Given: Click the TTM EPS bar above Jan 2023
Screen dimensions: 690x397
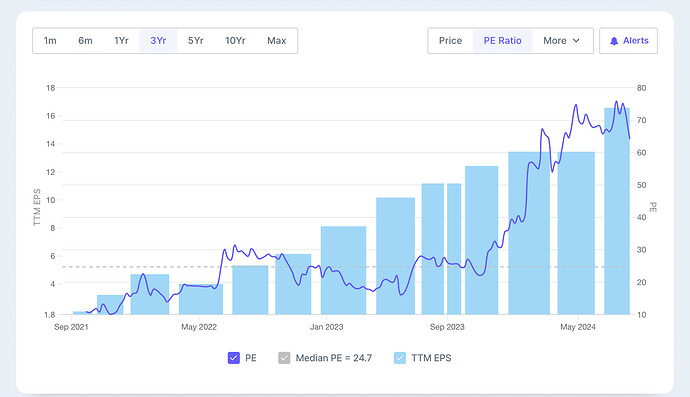Looking at the screenshot, I should [x=343, y=270].
